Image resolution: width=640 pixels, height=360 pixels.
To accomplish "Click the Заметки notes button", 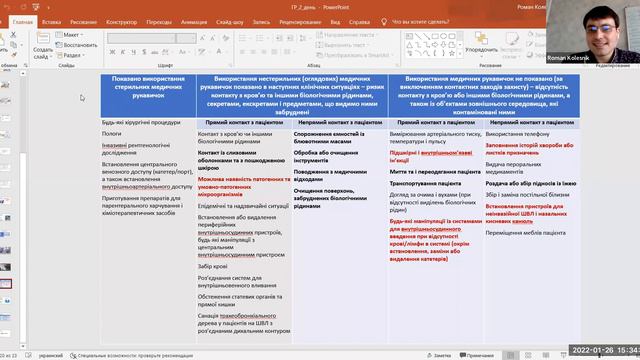I will coord(439,356).
